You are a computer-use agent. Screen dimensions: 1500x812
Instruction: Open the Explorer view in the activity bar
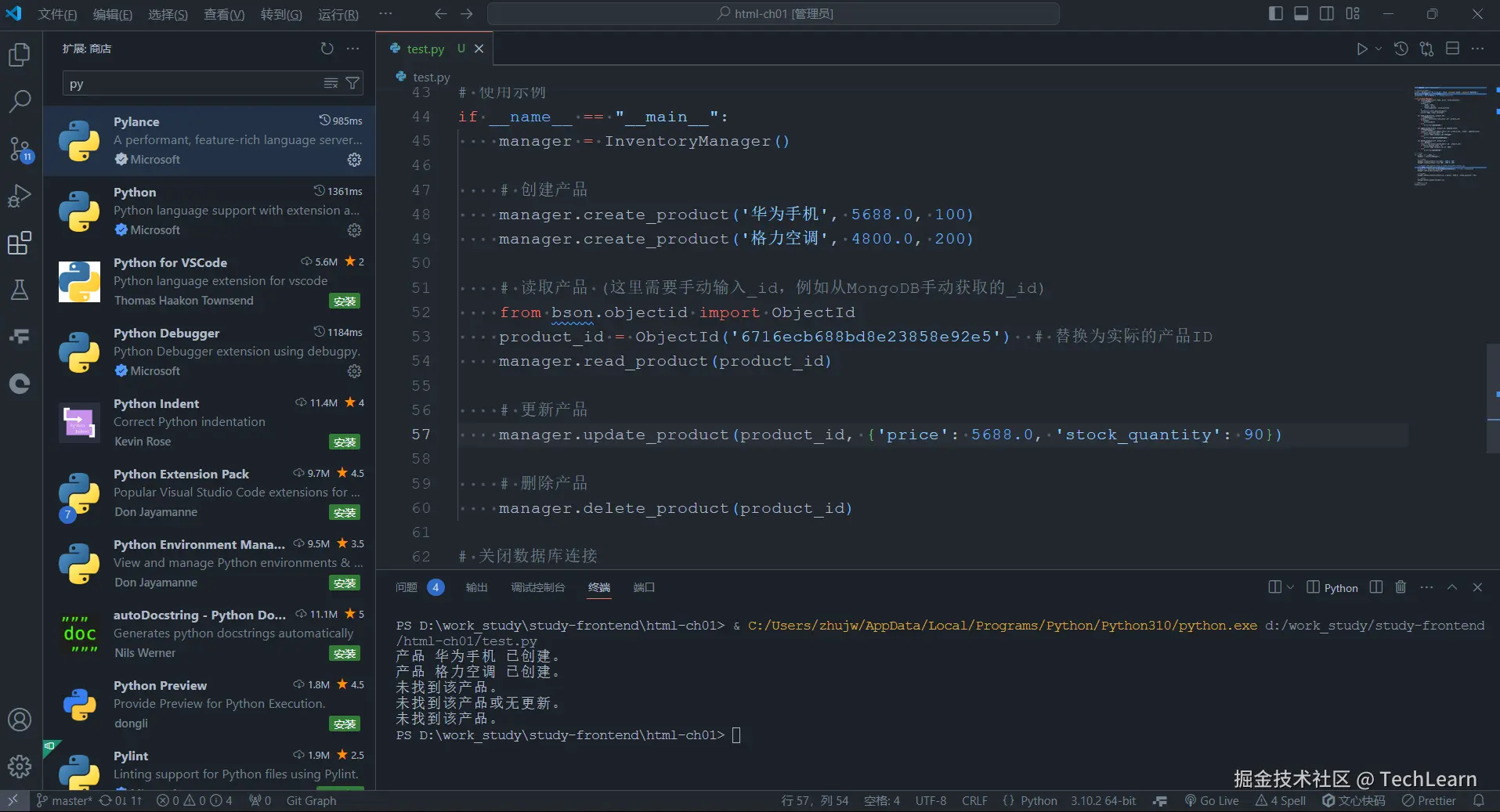tap(20, 55)
